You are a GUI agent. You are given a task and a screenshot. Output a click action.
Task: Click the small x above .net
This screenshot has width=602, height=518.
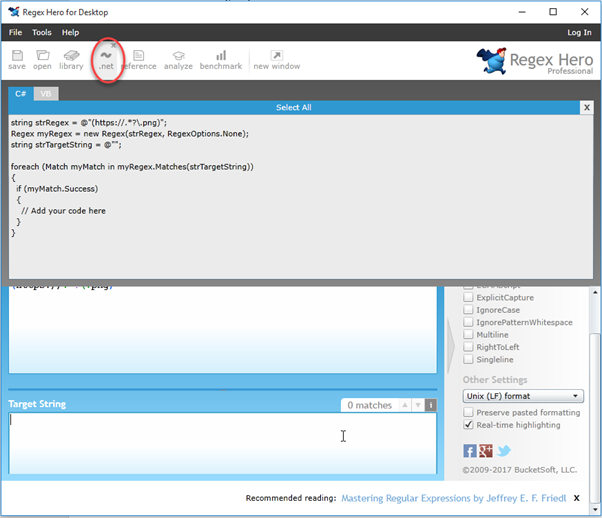[x=113, y=45]
